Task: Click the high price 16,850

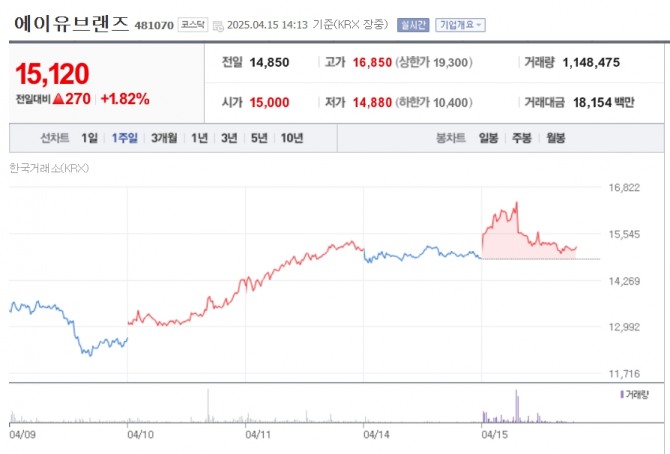Action: tap(372, 62)
